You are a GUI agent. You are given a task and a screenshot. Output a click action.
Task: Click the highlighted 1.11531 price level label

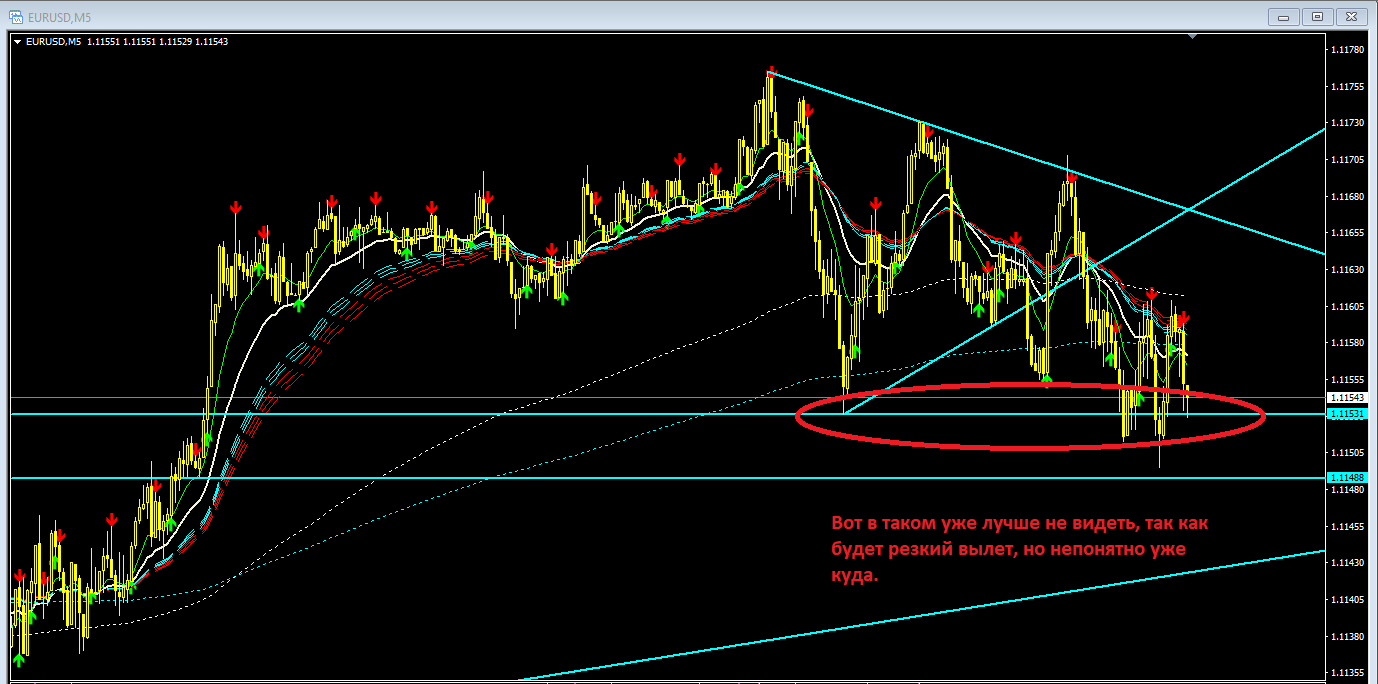tap(1348, 413)
